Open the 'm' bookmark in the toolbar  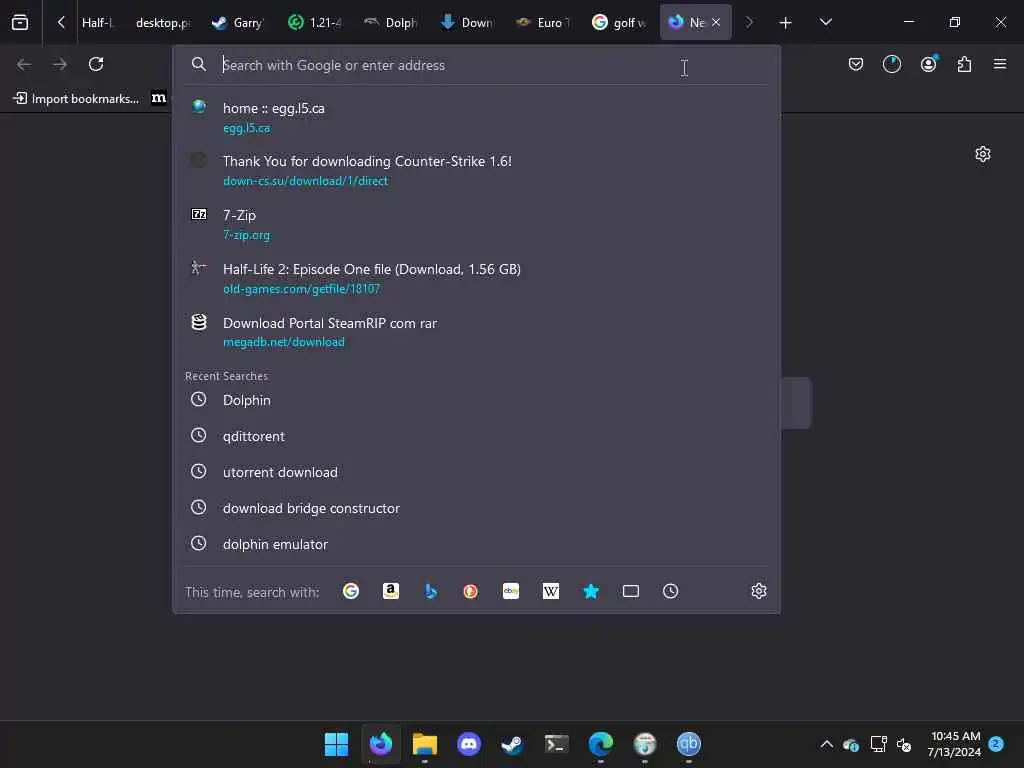159,98
